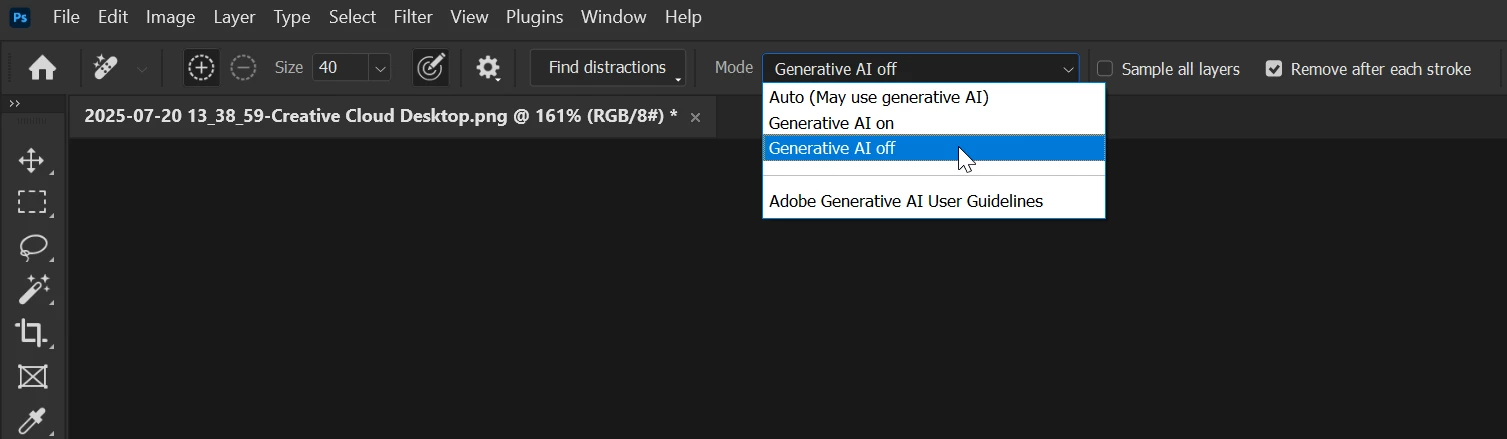Click the Find distractions button
Screen dimensions: 1507x439
pyautogui.click(x=607, y=68)
